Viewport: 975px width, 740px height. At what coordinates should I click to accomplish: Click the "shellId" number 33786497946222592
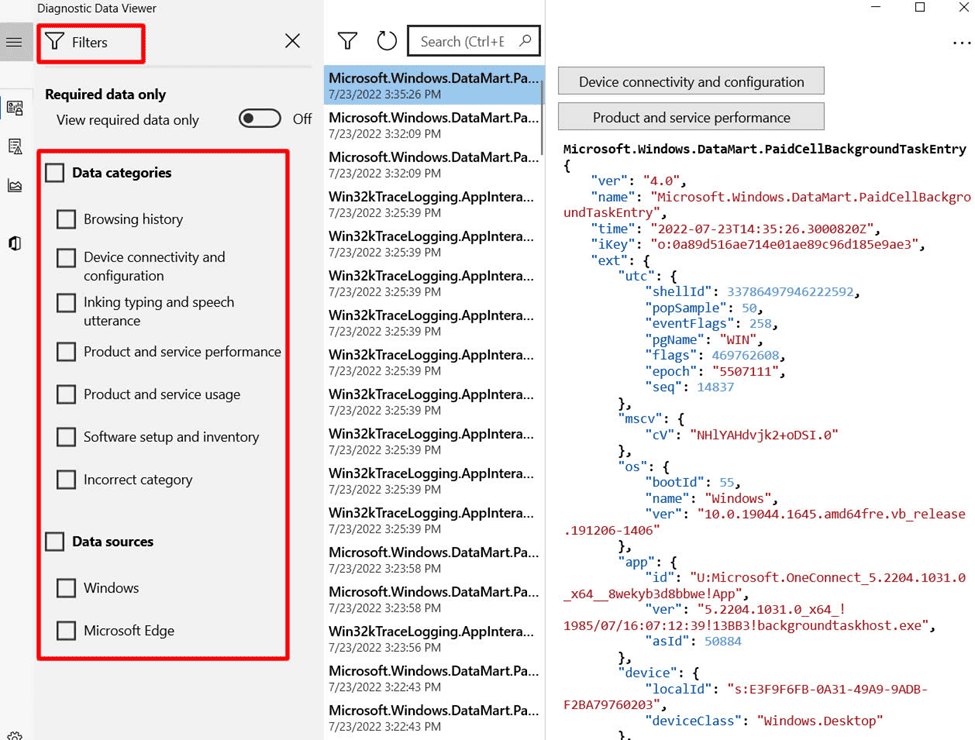(x=790, y=292)
